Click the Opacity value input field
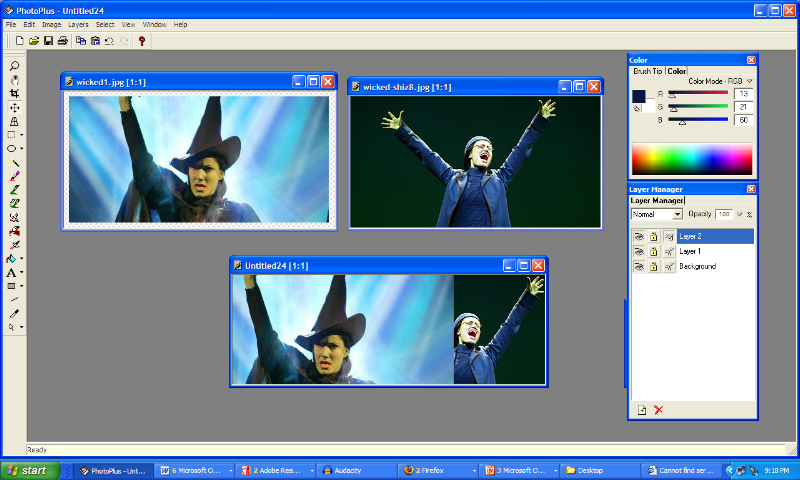 tap(724, 214)
